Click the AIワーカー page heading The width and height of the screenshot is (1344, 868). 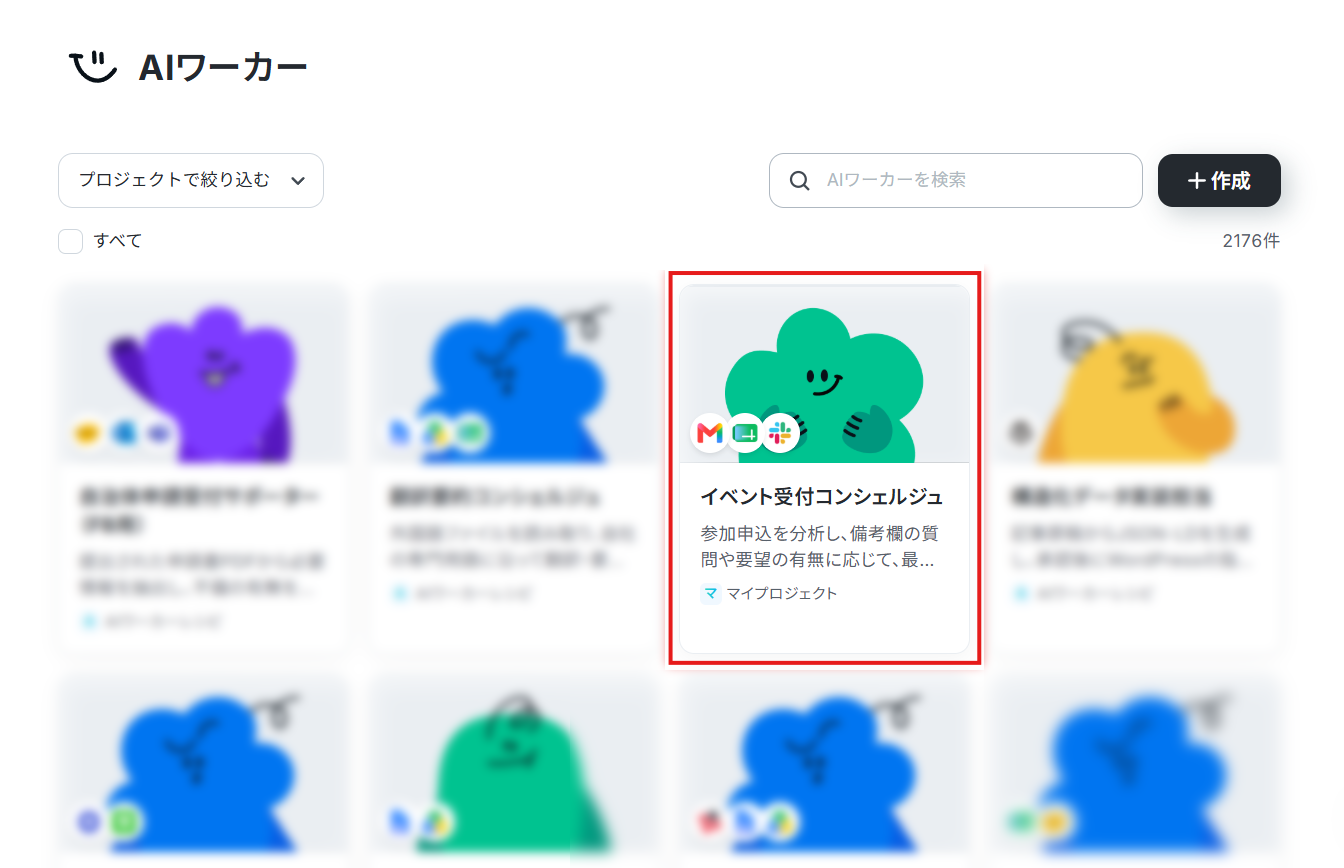click(x=223, y=68)
